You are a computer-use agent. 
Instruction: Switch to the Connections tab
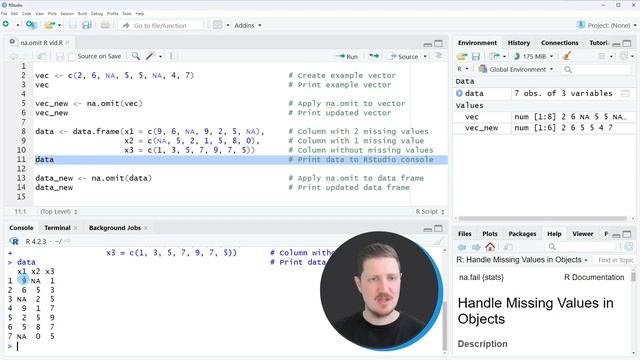(x=560, y=43)
